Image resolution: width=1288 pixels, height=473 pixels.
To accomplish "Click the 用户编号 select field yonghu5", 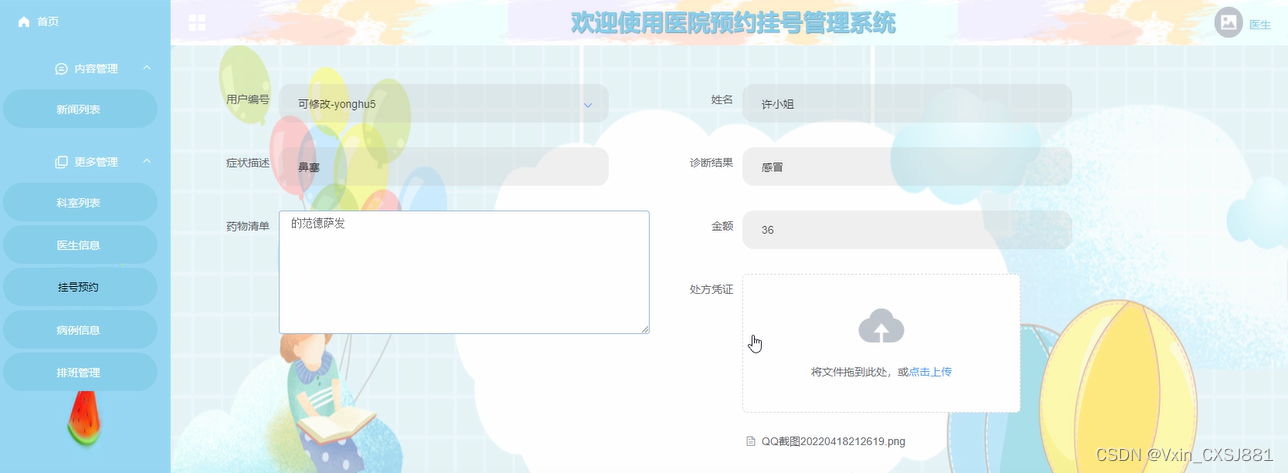I will [443, 103].
